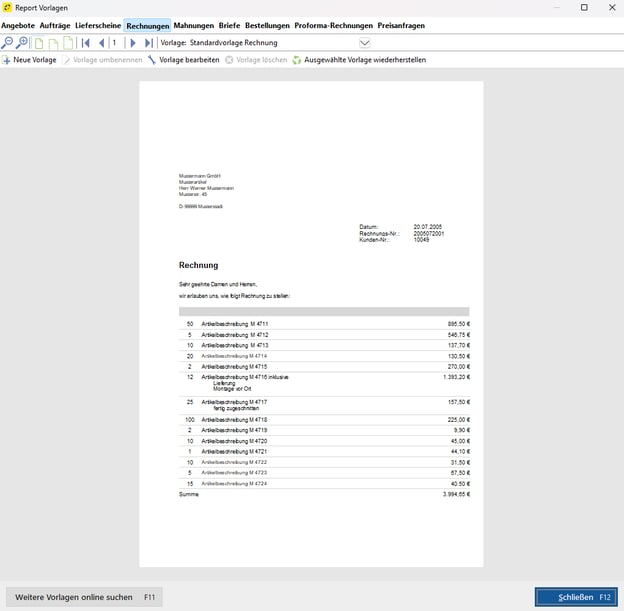
Task: Open the Preisanfragen tab
Action: [404, 25]
